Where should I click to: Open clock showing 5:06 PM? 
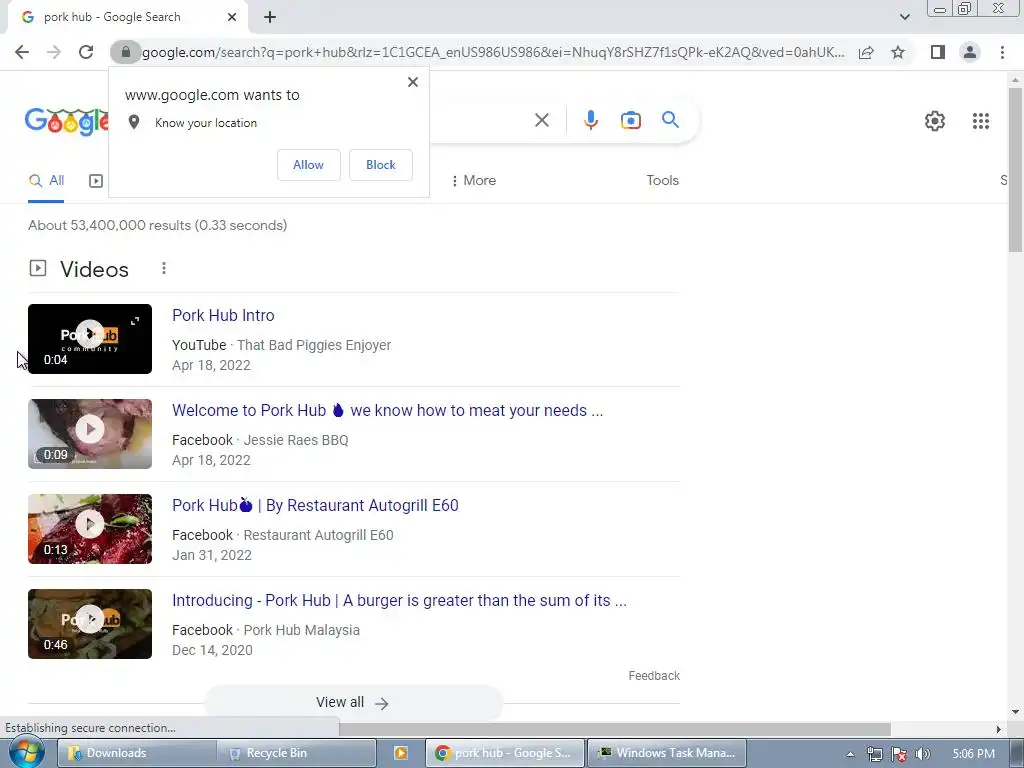tap(973, 754)
